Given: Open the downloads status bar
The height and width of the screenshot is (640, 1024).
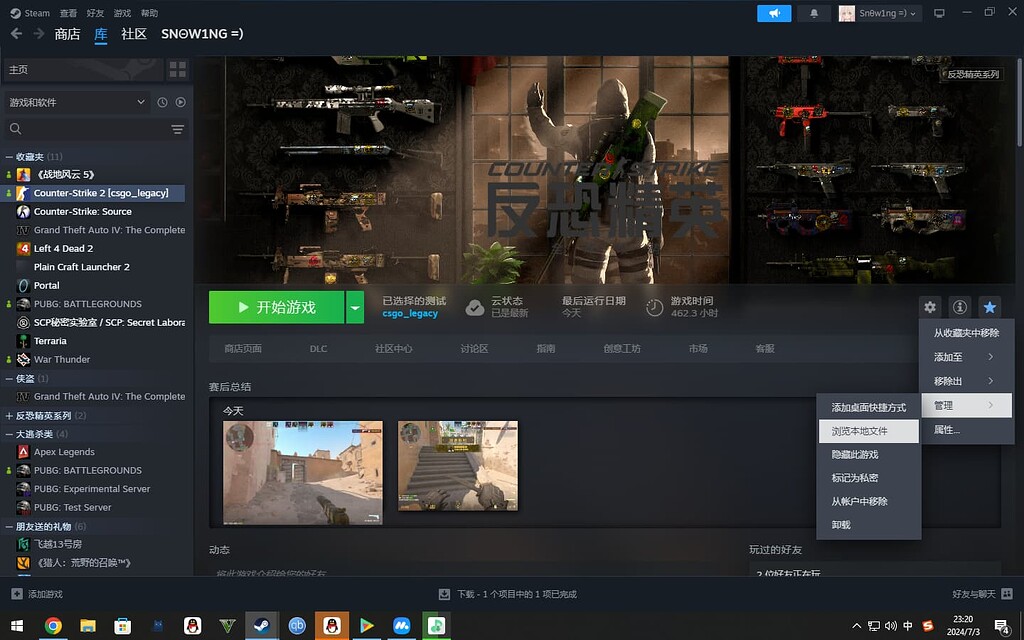Looking at the screenshot, I should tap(507, 594).
